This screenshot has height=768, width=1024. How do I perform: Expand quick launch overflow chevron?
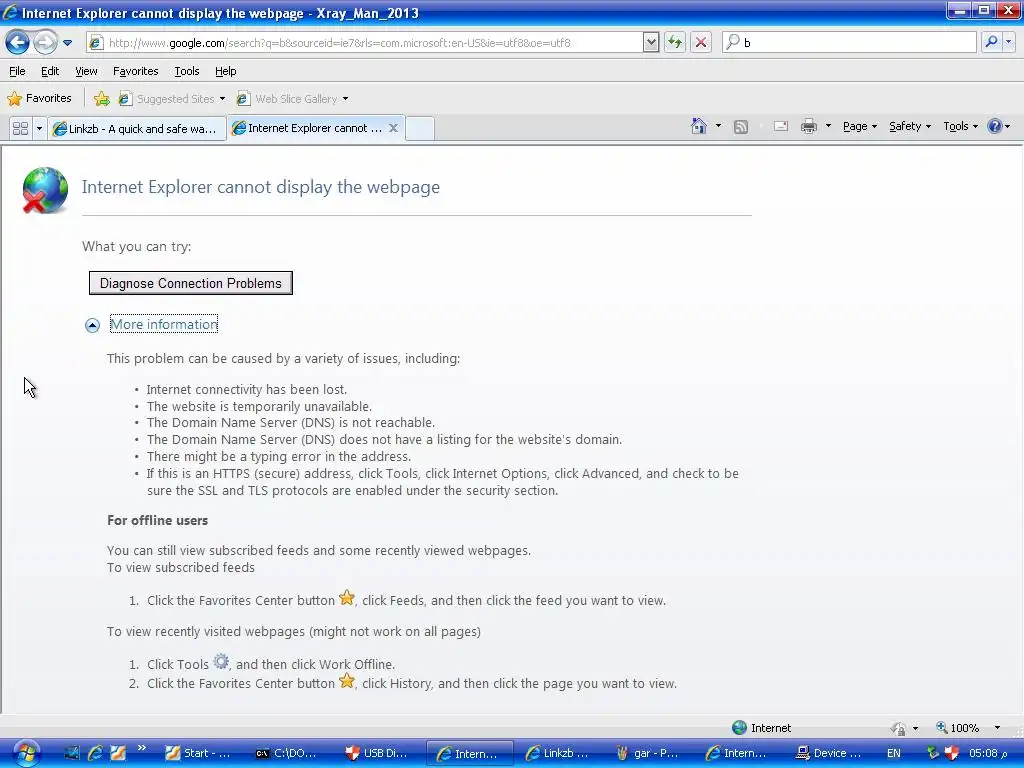(x=141, y=748)
